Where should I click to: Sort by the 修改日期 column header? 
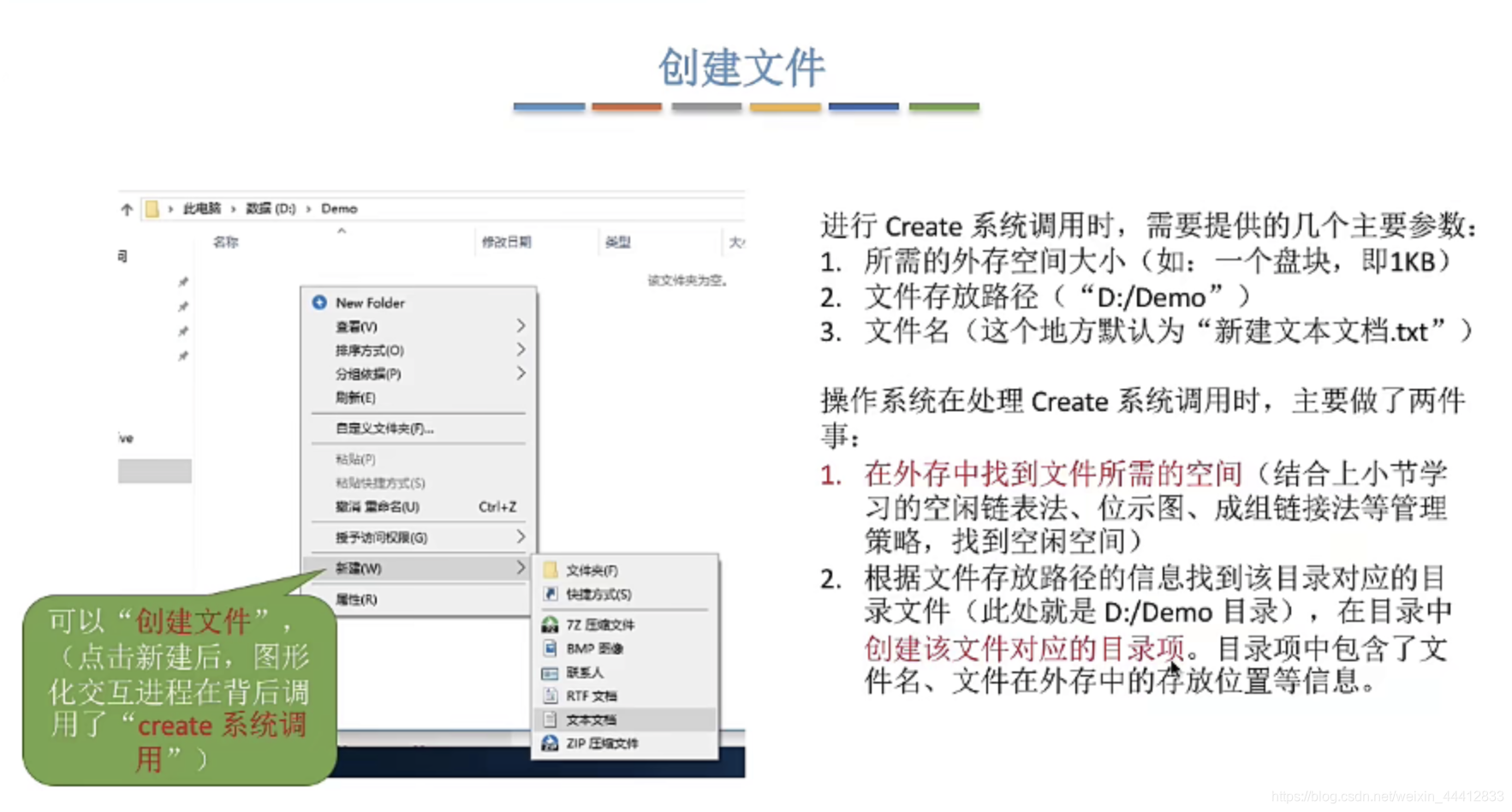coord(507,242)
